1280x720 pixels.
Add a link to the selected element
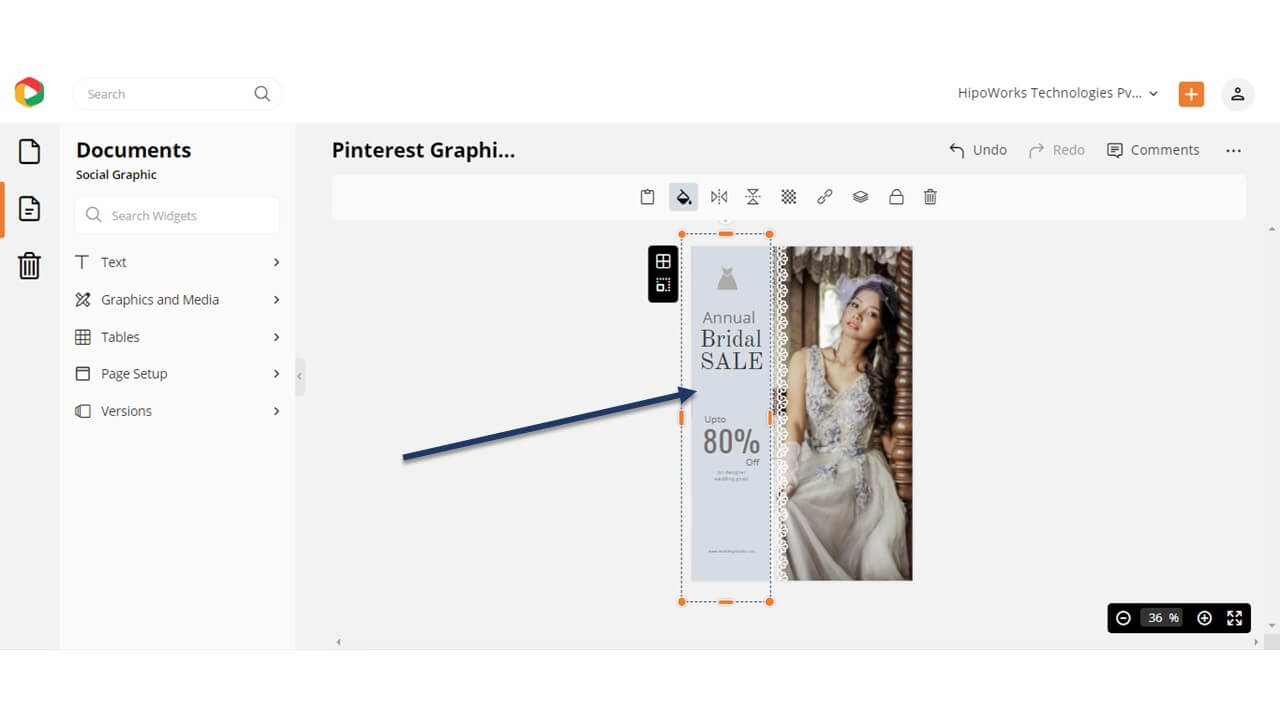(x=825, y=196)
